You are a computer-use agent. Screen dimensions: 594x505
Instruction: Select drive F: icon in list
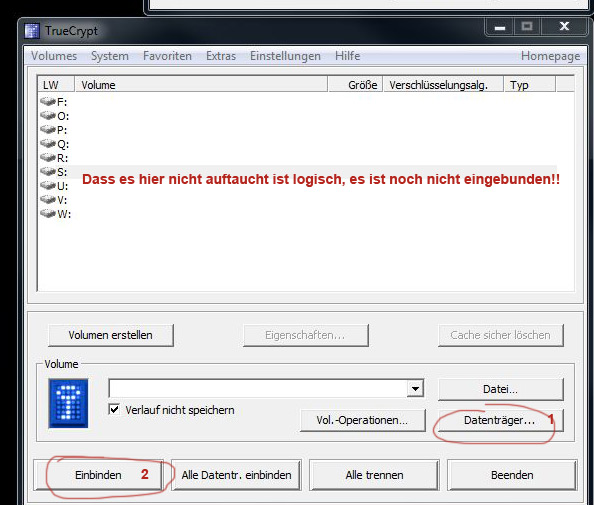(48, 102)
